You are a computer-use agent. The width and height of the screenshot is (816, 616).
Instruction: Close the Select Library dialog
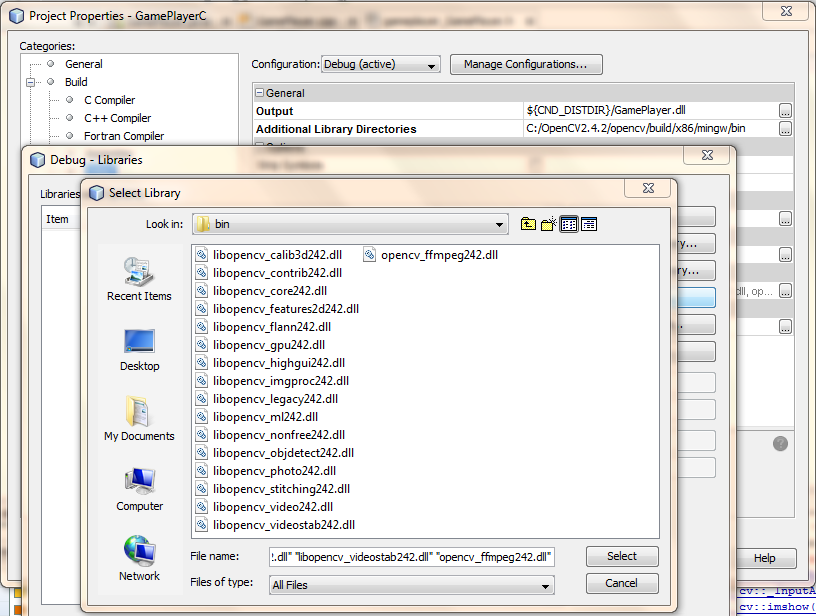[x=648, y=188]
